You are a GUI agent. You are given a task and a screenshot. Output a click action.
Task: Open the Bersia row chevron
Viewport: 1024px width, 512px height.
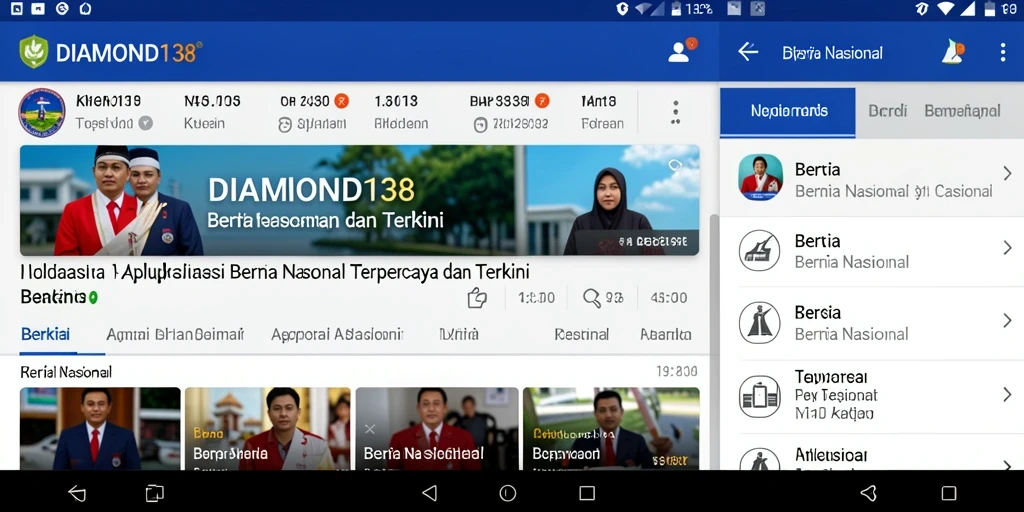[x=1007, y=321]
